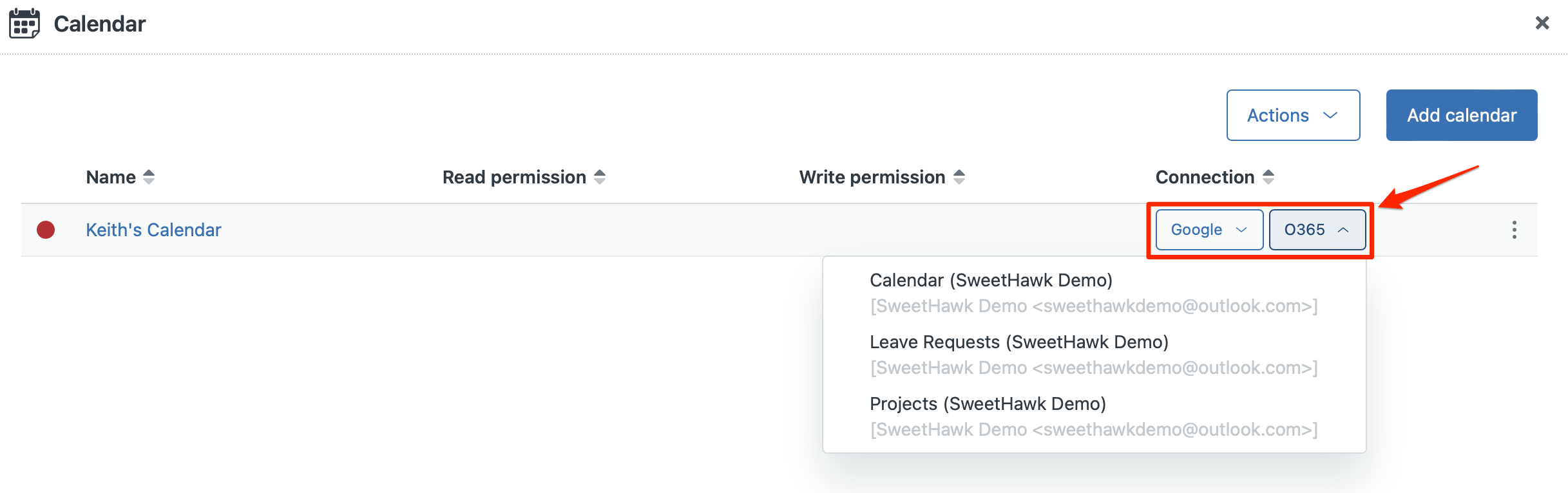This screenshot has height=493, width=1568.
Task: Open the three-dot row options menu
Action: [x=1515, y=230]
